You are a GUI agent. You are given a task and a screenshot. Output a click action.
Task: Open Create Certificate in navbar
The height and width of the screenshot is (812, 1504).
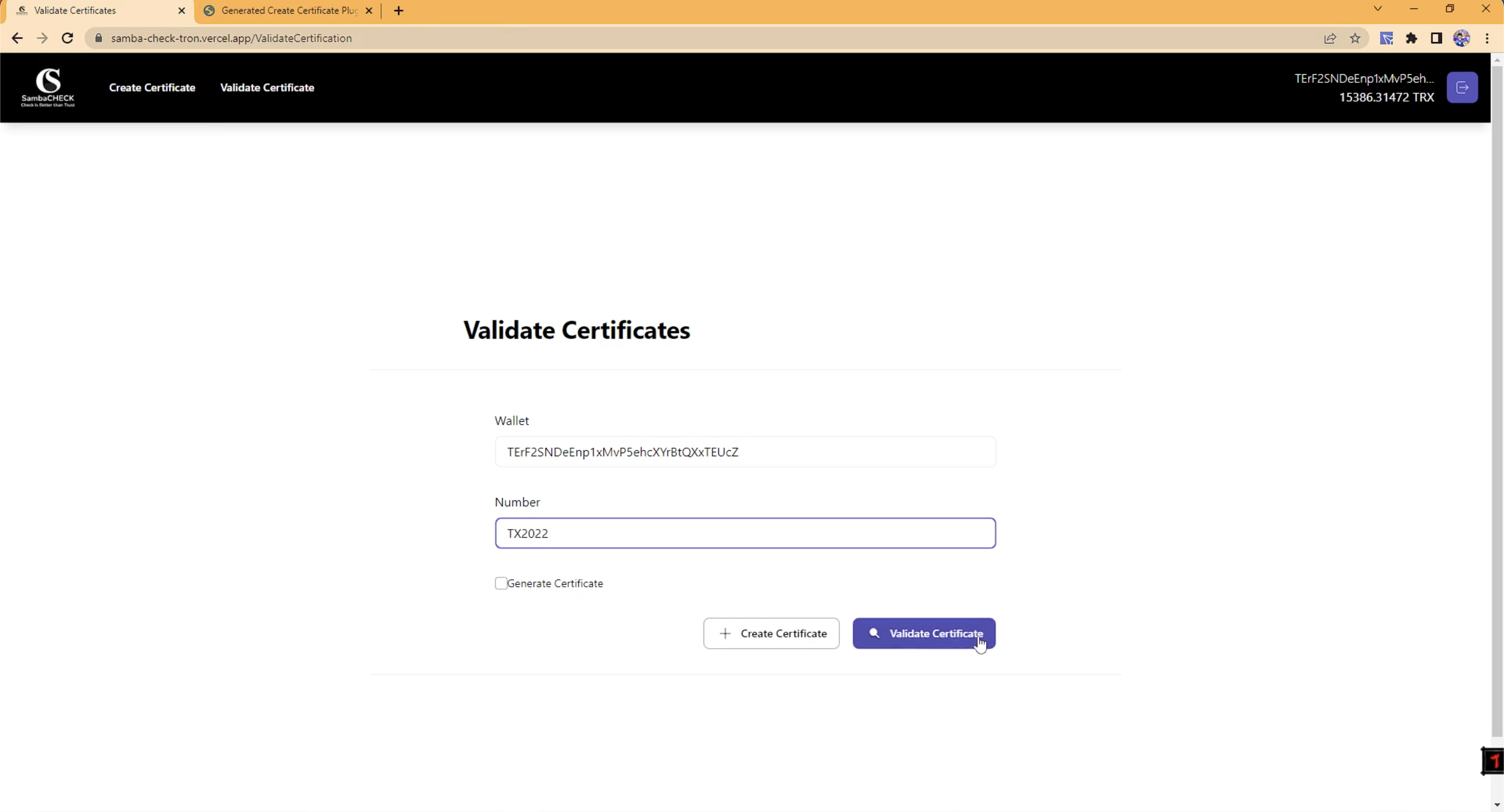click(152, 88)
